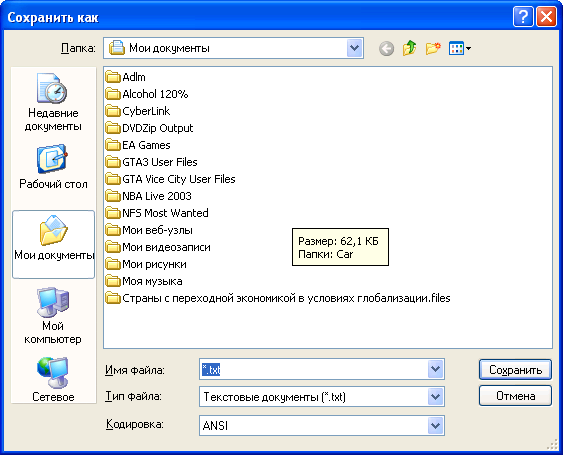This screenshot has width=563, height=455.
Task: Go up one folder level
Action: tap(409, 48)
